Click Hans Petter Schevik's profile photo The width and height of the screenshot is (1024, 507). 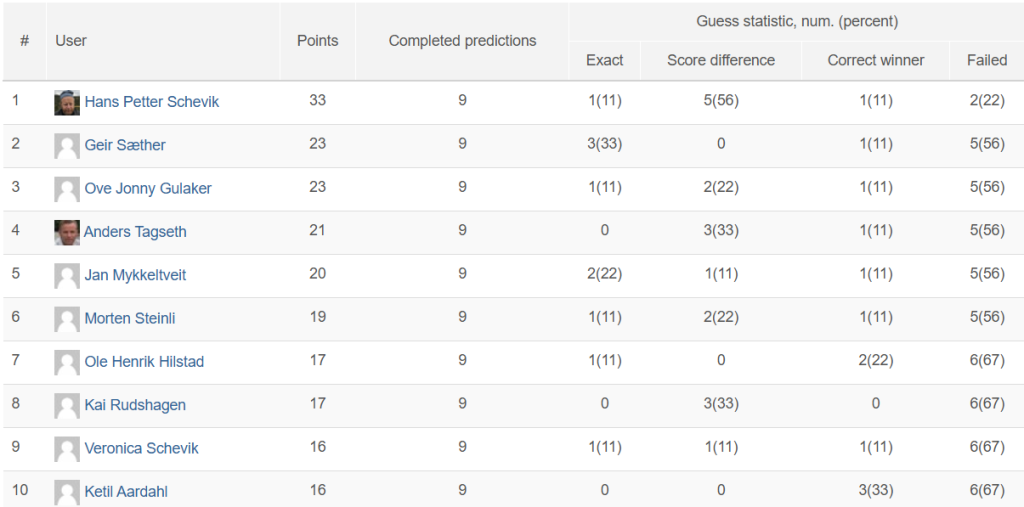click(x=67, y=103)
